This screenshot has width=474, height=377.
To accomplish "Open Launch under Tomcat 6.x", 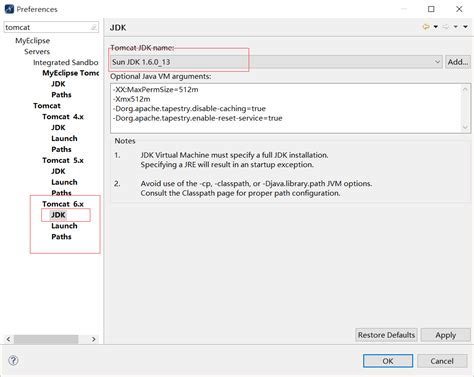I will tap(64, 226).
